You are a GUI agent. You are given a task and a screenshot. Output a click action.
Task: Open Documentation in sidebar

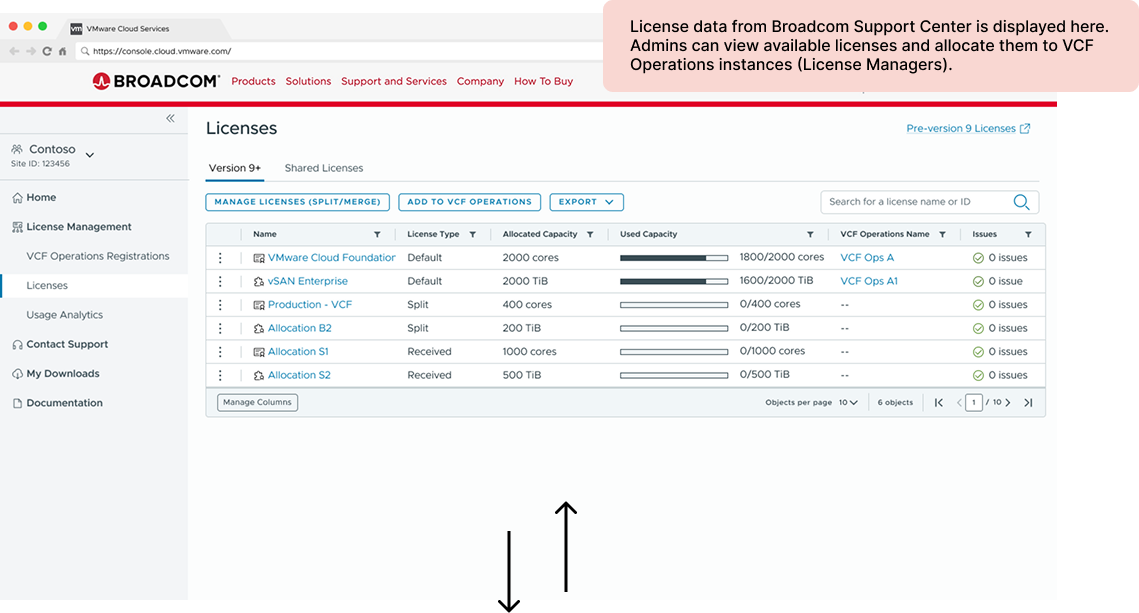point(64,403)
